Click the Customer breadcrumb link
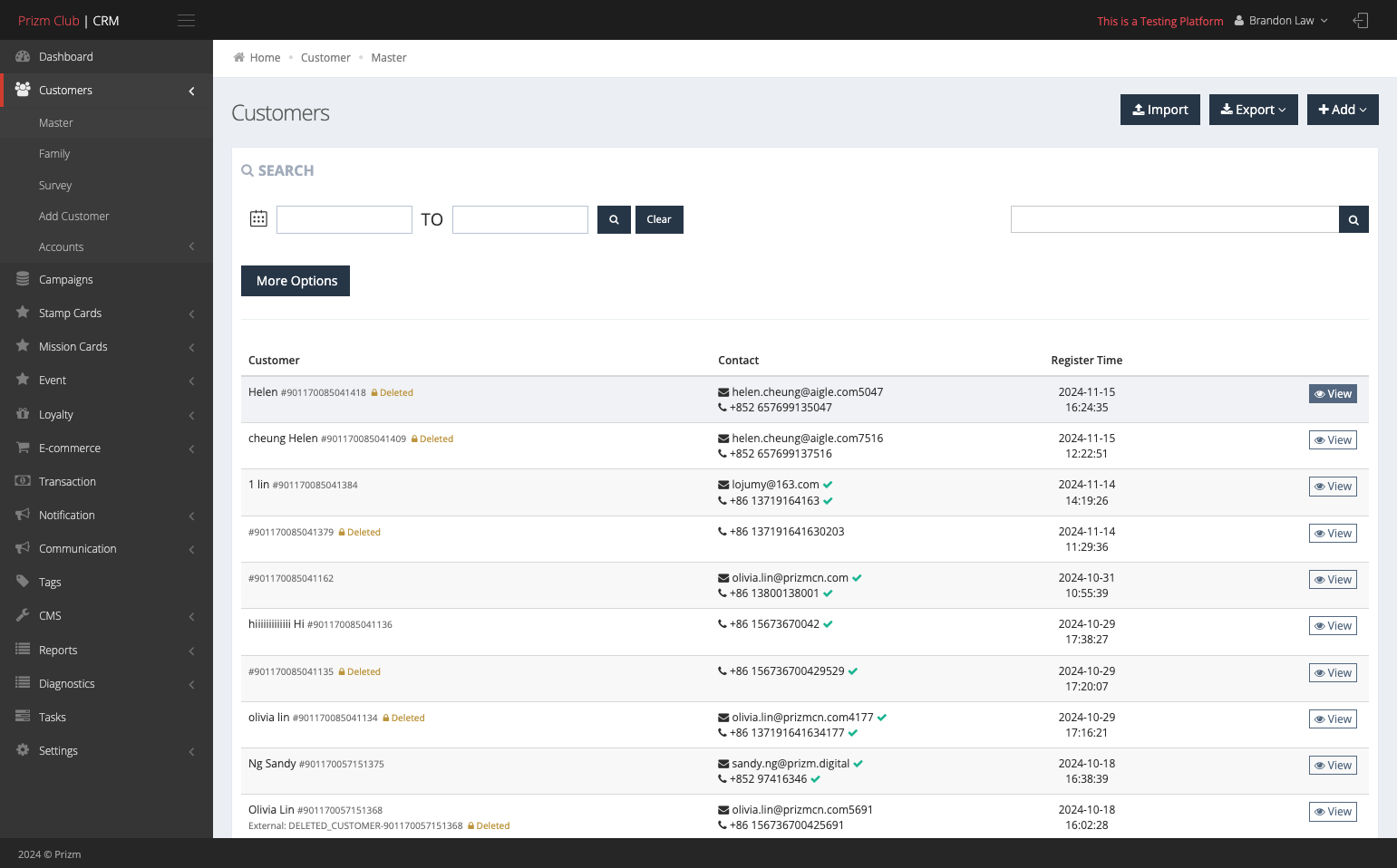The height and width of the screenshot is (868, 1397). [325, 58]
